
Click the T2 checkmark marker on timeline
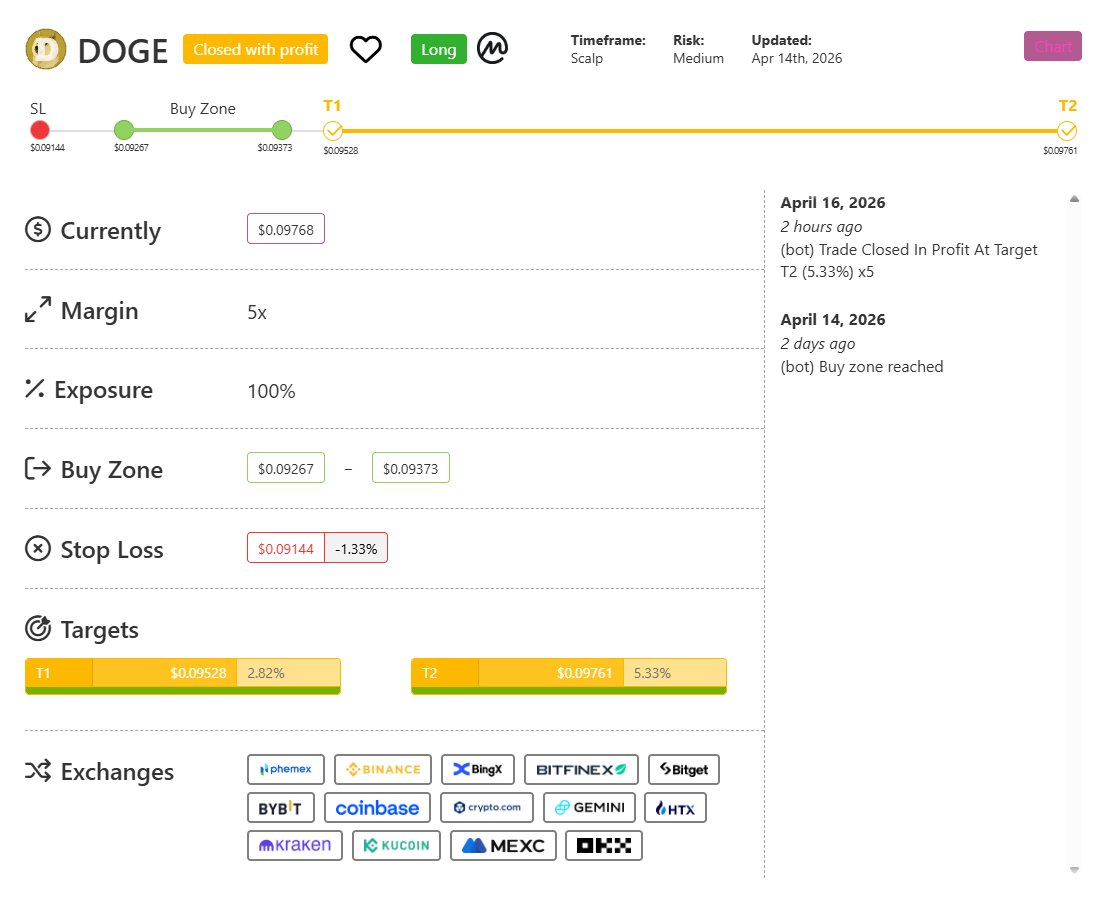(x=1067, y=130)
